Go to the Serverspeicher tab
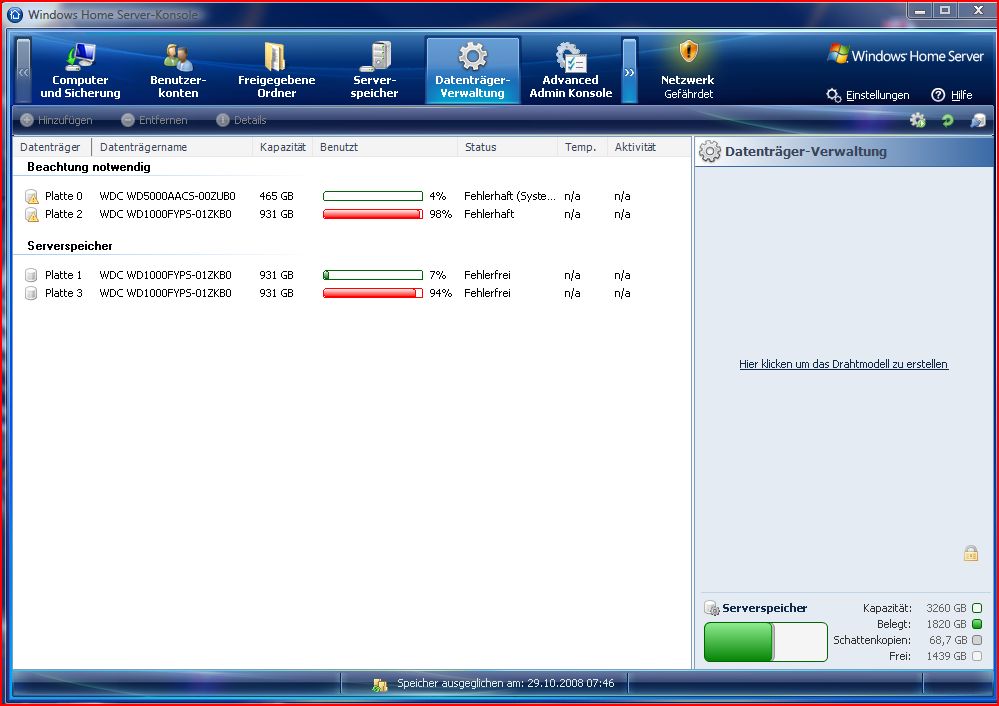Image resolution: width=999 pixels, height=706 pixels. [375, 70]
